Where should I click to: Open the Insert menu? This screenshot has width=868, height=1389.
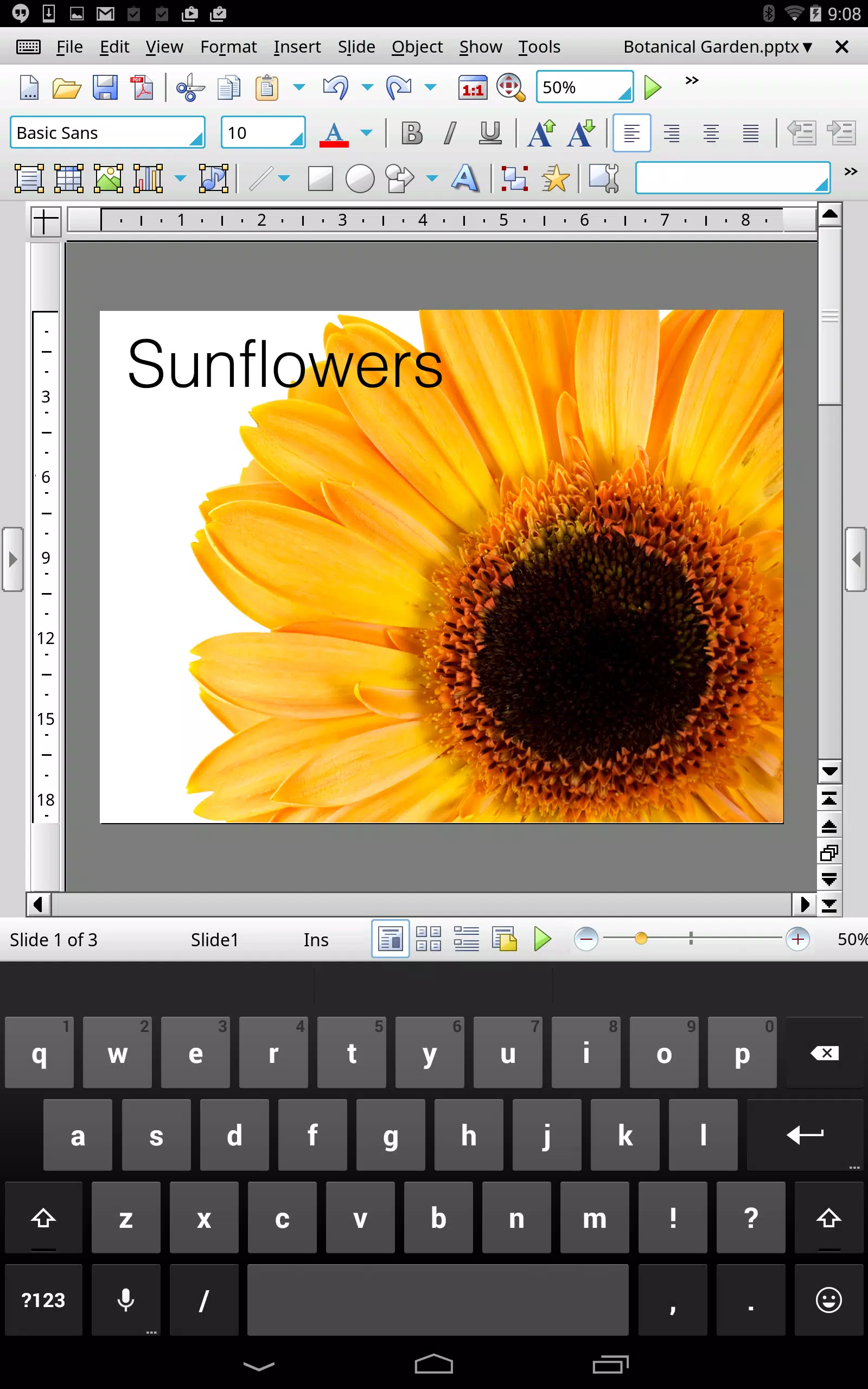click(x=297, y=47)
